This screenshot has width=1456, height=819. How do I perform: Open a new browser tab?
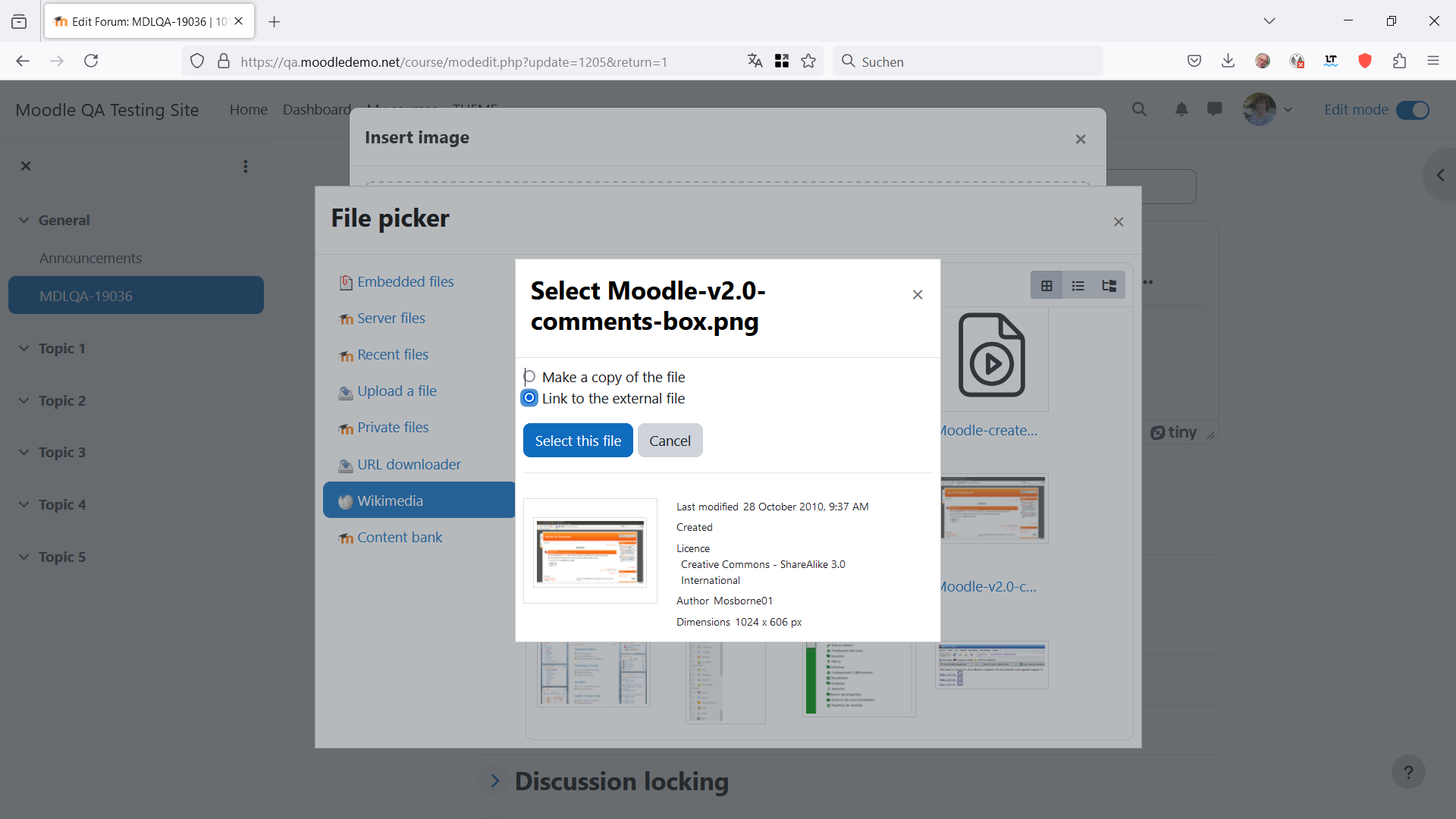point(275,22)
